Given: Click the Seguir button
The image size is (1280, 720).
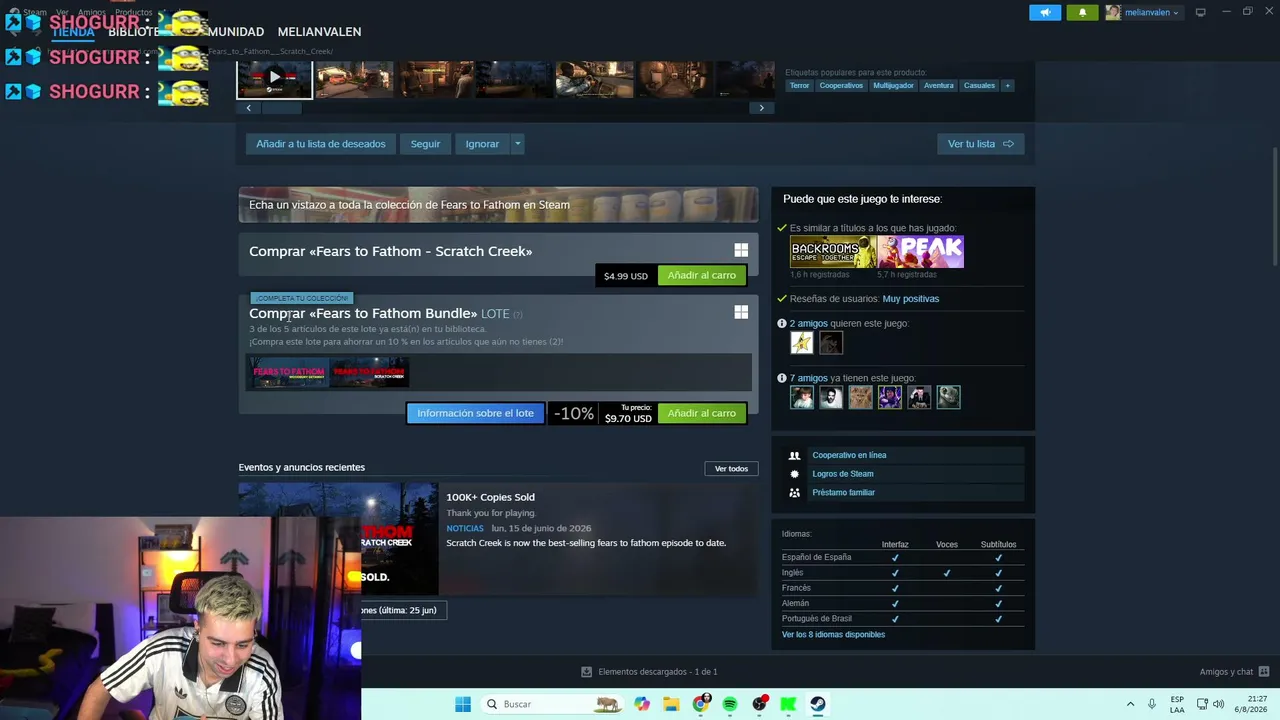Looking at the screenshot, I should pos(425,144).
